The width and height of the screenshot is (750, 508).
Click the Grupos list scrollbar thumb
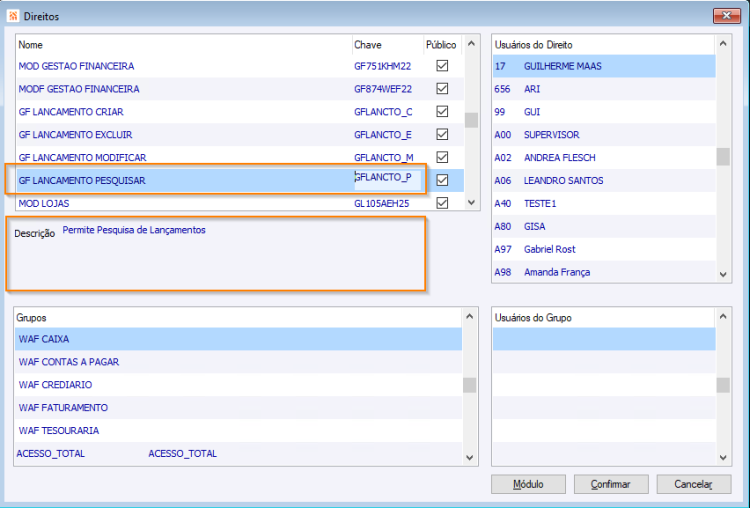click(470, 385)
